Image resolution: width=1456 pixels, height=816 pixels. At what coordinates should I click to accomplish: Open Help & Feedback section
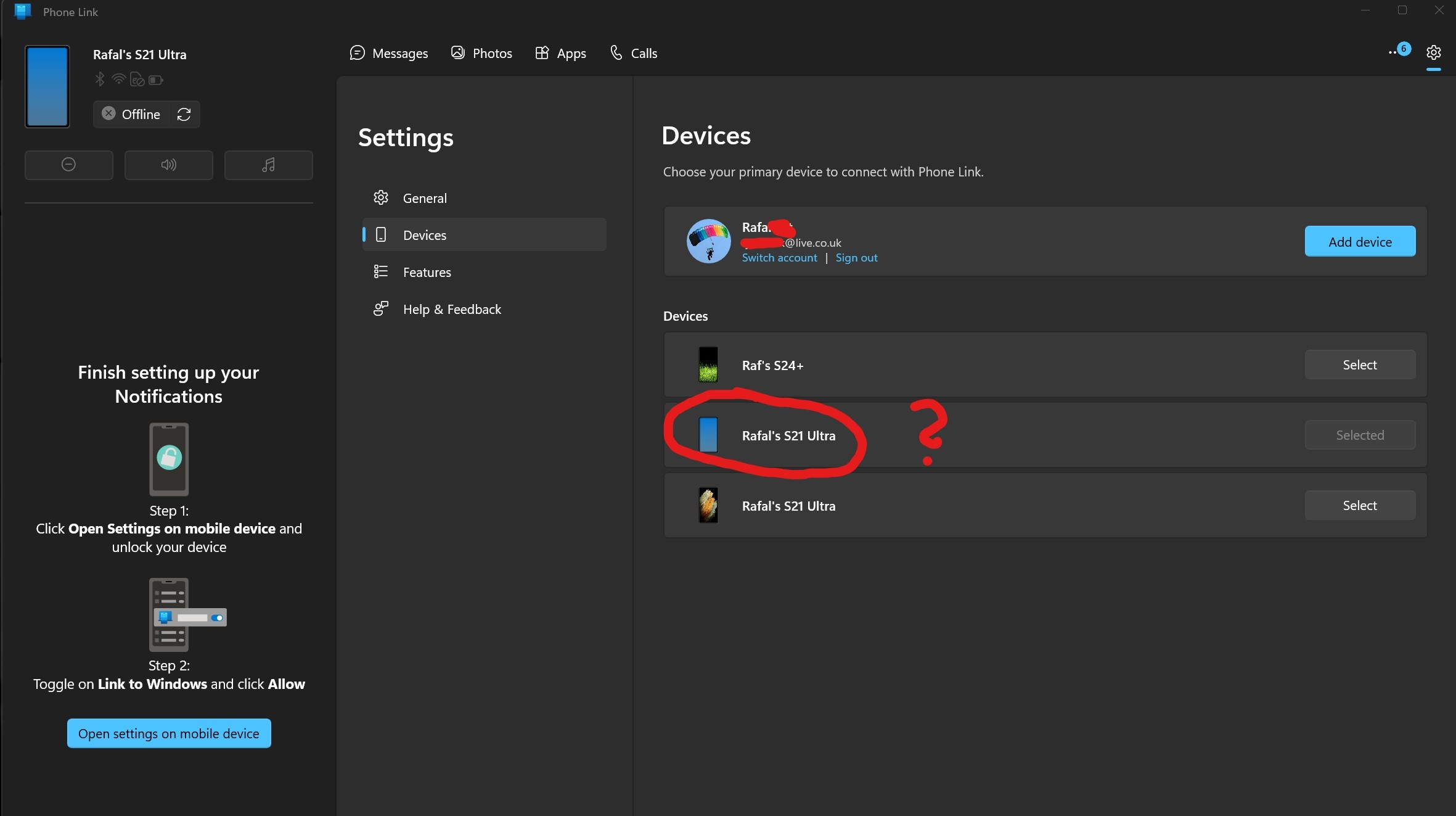click(x=451, y=309)
